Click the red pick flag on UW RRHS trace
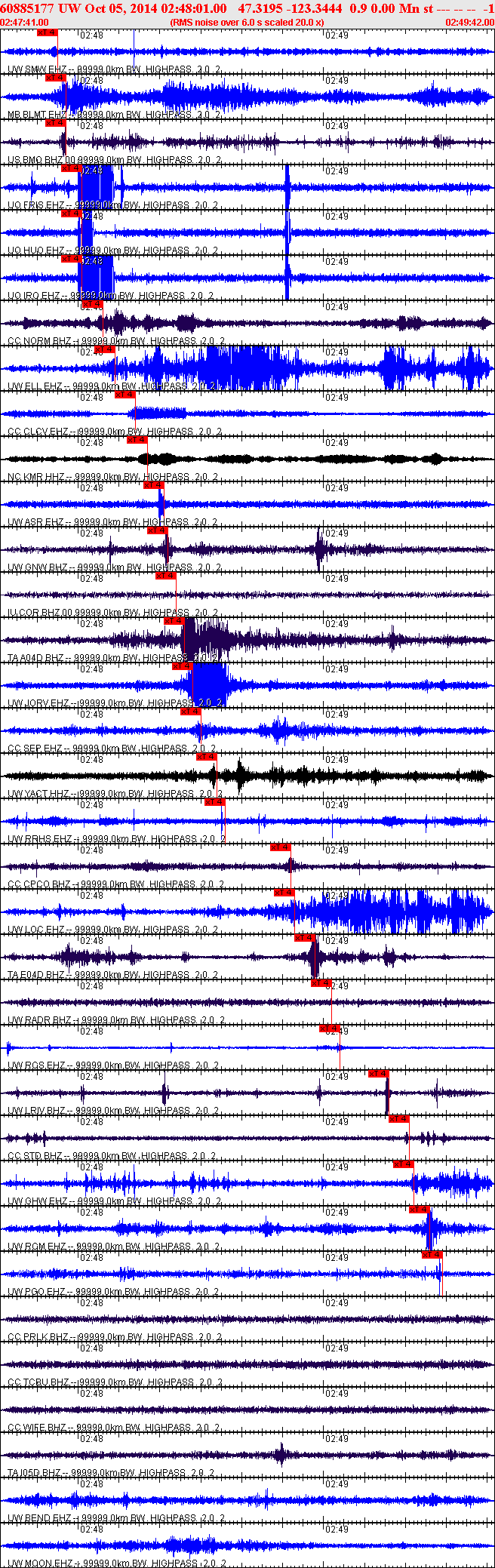 point(214,802)
